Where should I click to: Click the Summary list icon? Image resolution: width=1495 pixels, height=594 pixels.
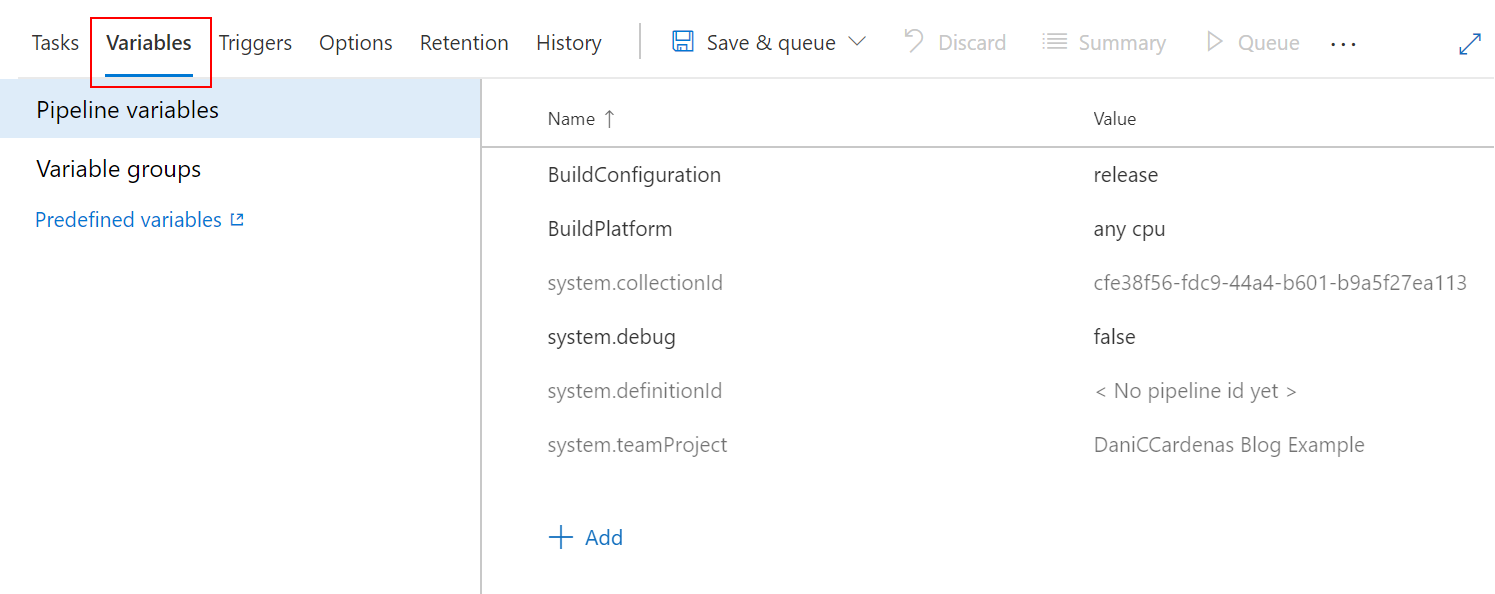coord(1054,42)
